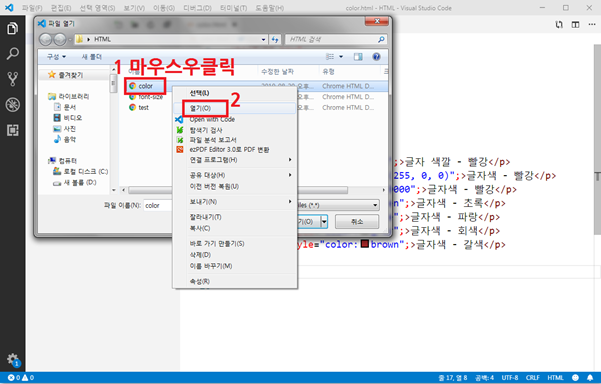Image resolution: width=601 pixels, height=384 pixels.
Task: Click the Forward arrow in file dialog
Action: pos(60,39)
